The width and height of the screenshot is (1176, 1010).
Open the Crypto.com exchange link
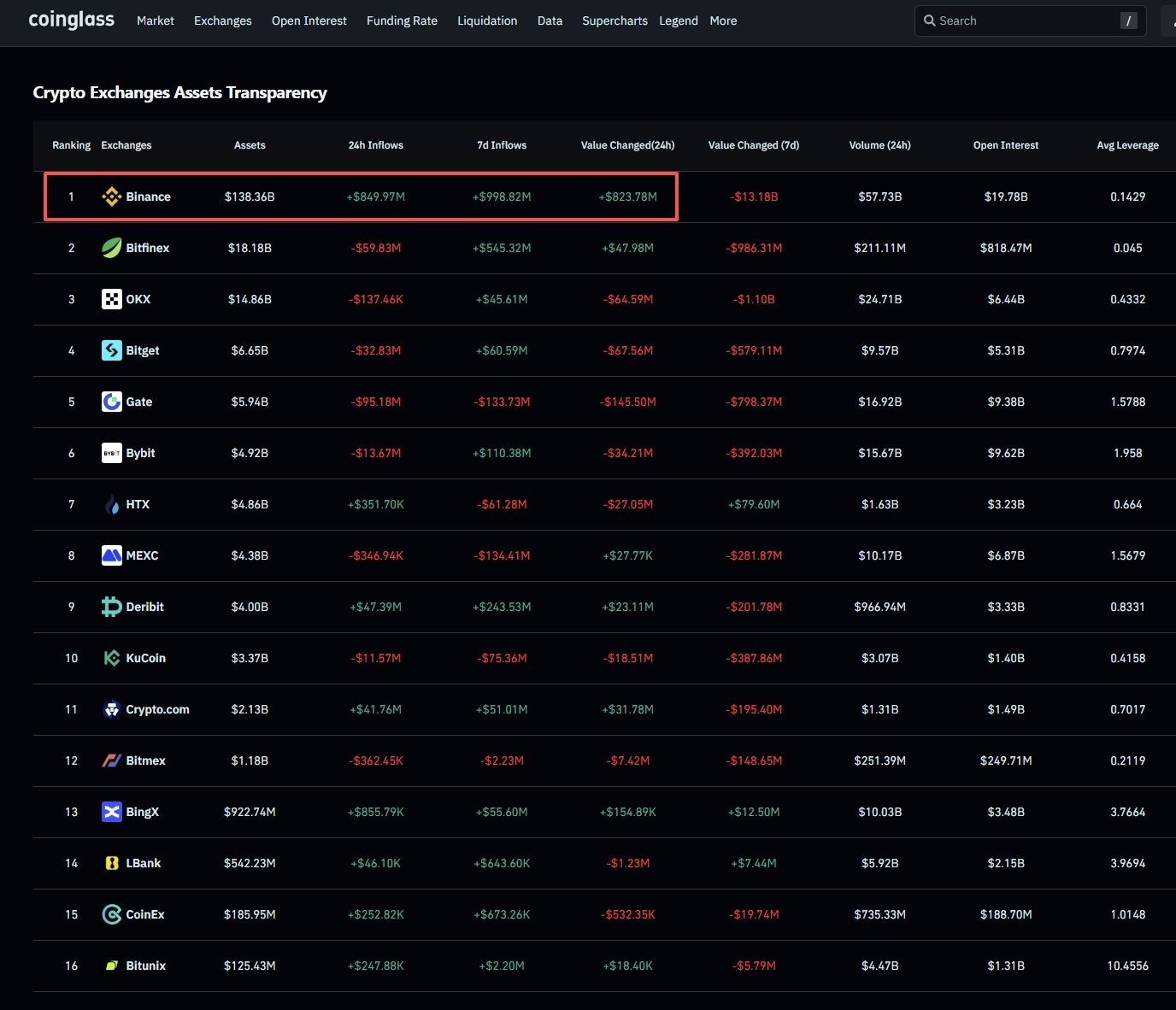click(157, 709)
